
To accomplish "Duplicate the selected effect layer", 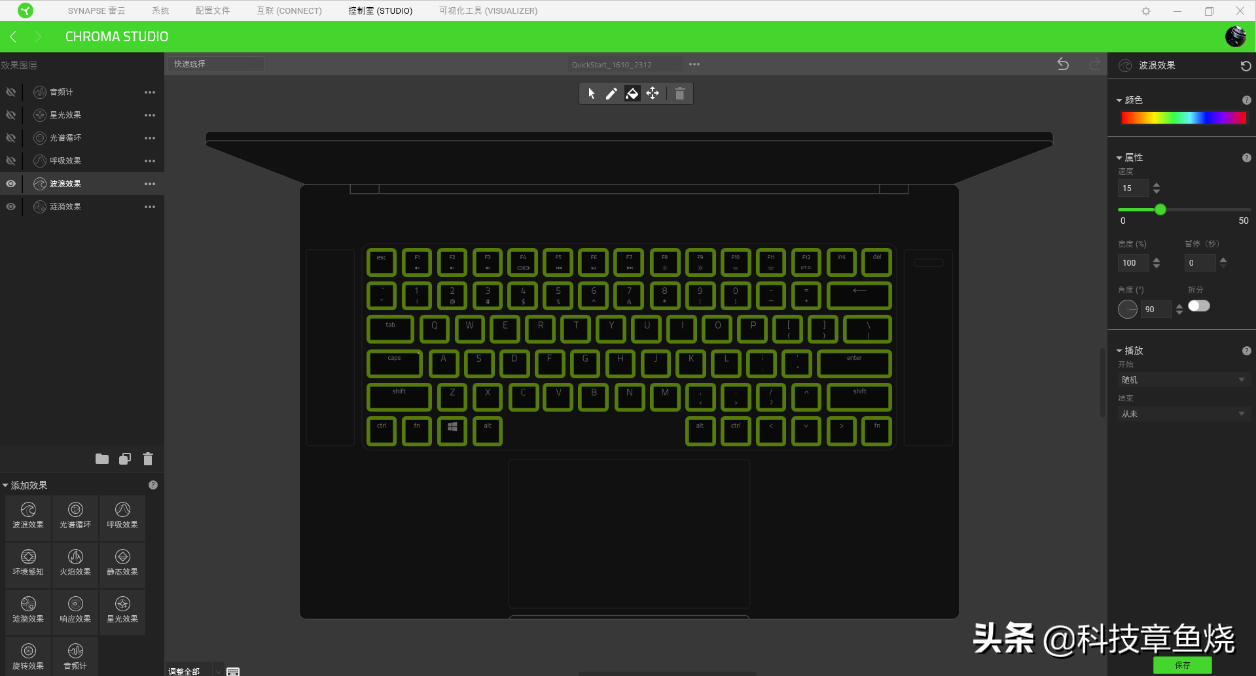I will 125,459.
